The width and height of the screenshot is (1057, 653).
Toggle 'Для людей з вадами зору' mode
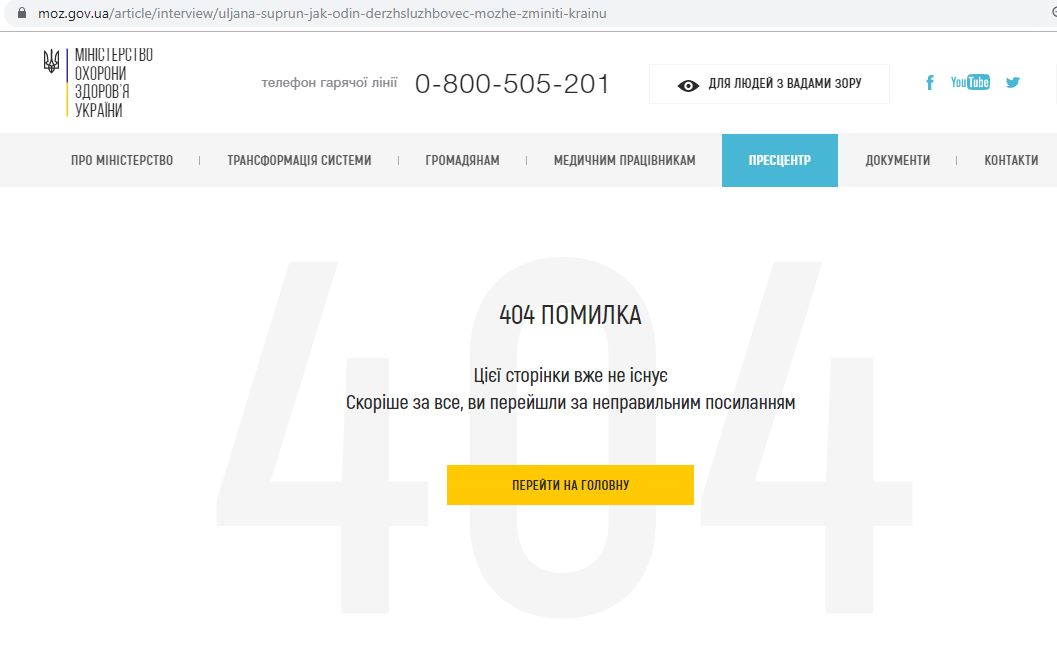pos(769,84)
